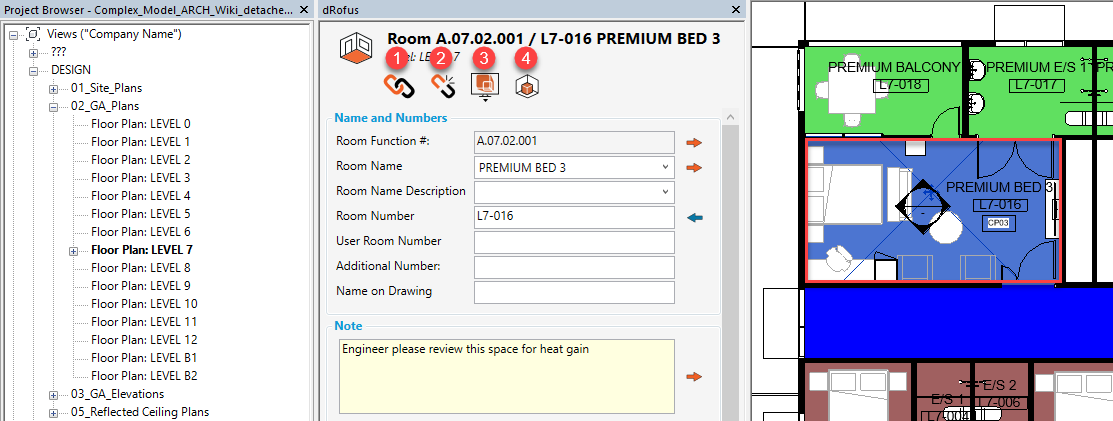Close the dRofus panel
The width and height of the screenshot is (1113, 421).
click(x=736, y=10)
